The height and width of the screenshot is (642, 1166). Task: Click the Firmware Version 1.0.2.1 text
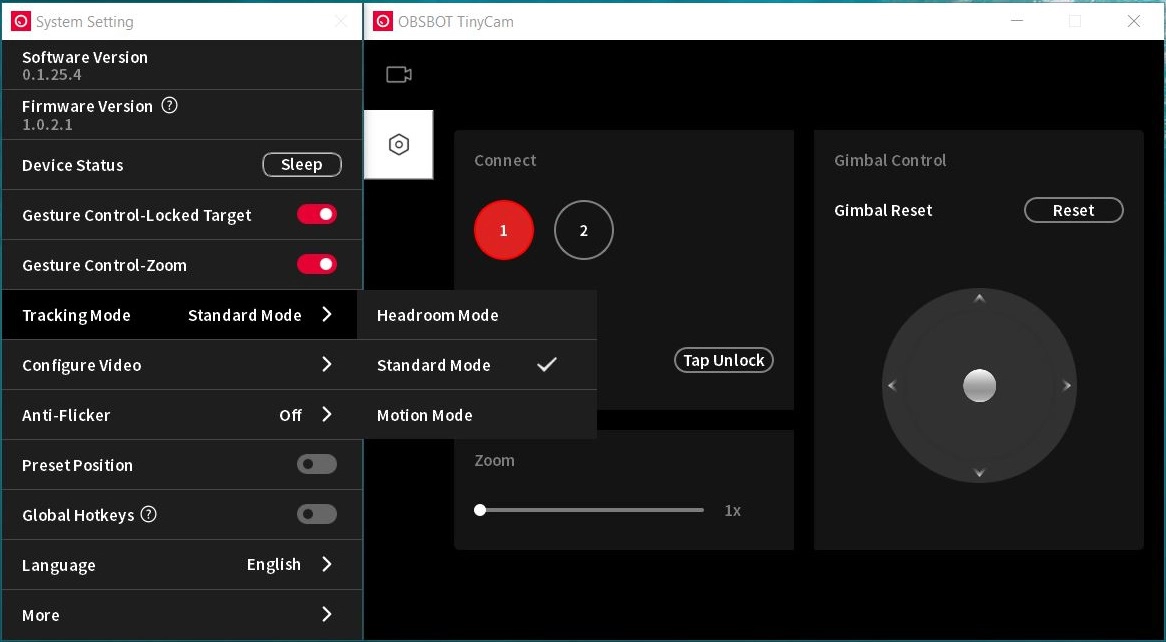pyautogui.click(x=48, y=124)
